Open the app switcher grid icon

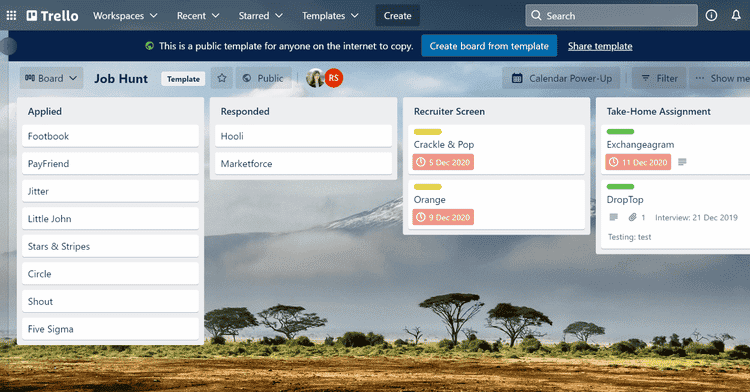pyautogui.click(x=11, y=16)
